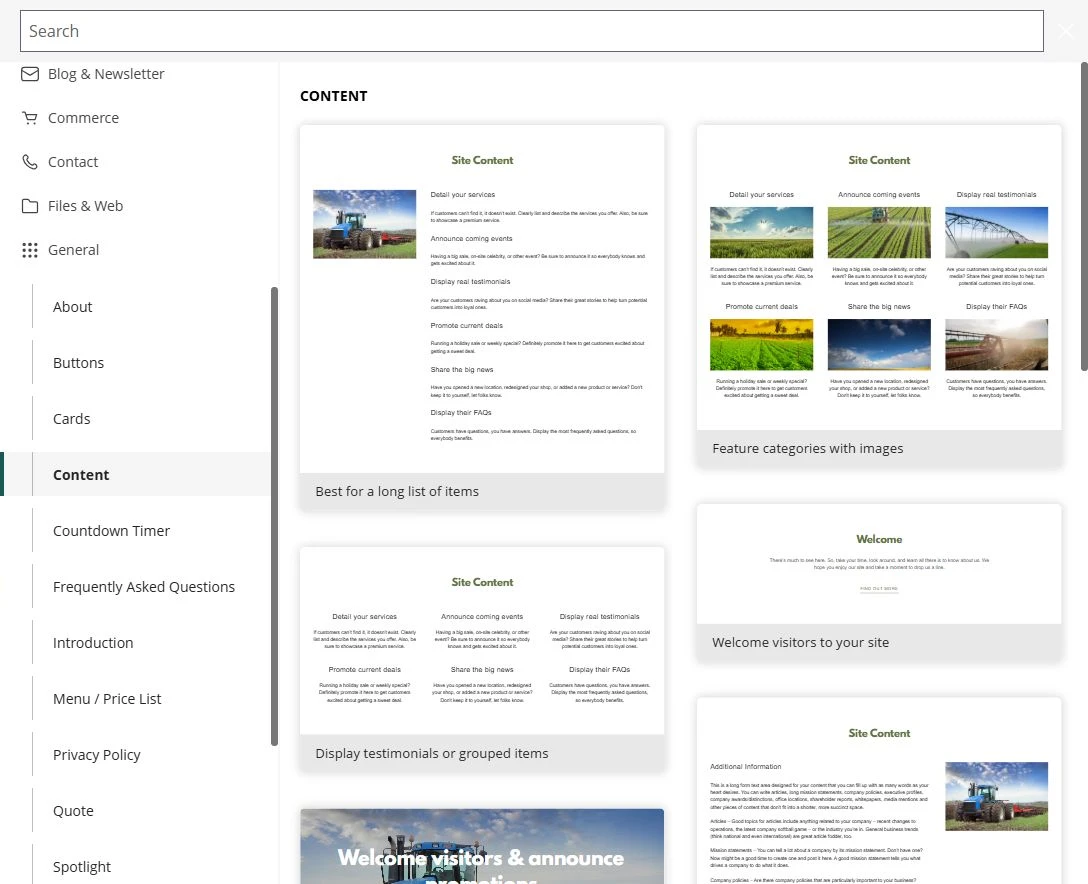1088x884 pixels.
Task: Collapse the General category
Action: pos(74,250)
